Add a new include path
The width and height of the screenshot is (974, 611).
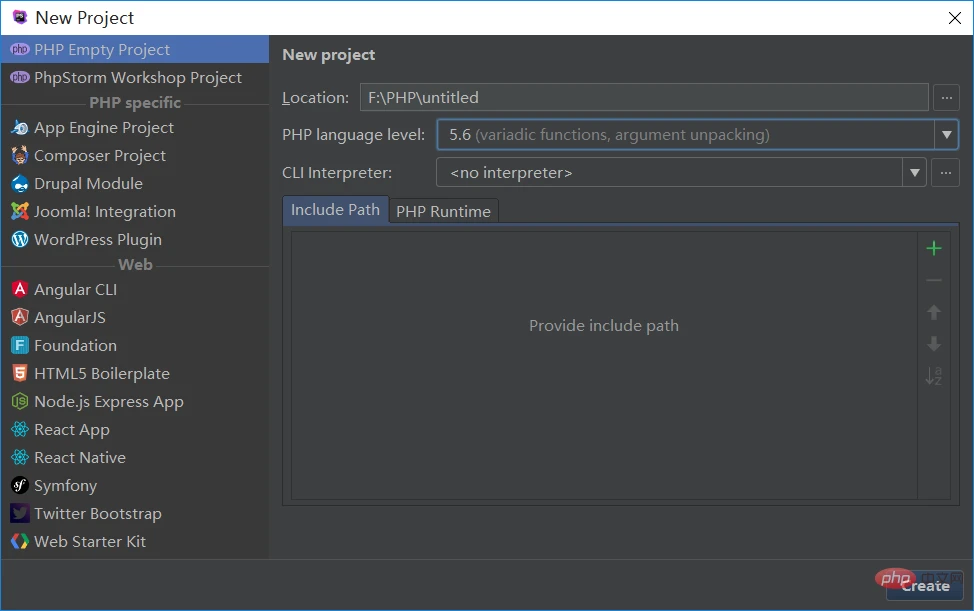[933, 248]
